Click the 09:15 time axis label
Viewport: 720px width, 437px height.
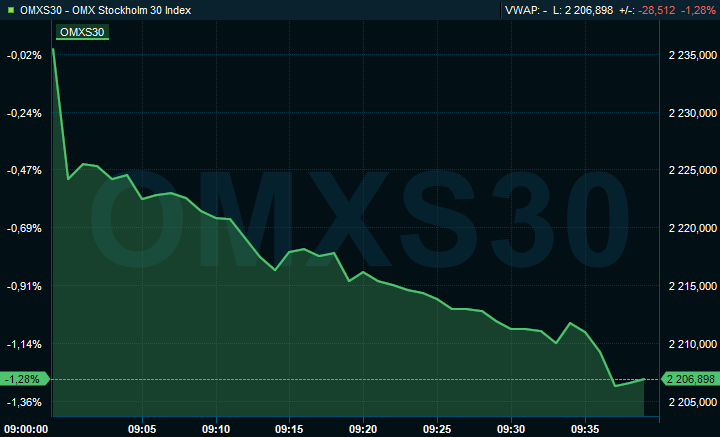point(289,429)
